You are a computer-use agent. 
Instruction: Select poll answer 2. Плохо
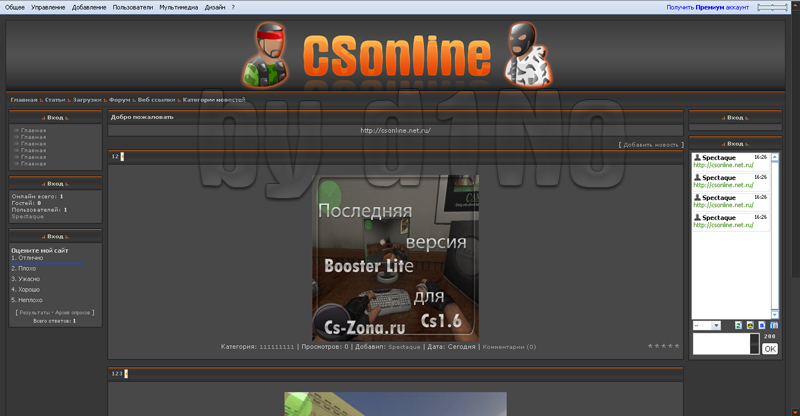point(23,268)
